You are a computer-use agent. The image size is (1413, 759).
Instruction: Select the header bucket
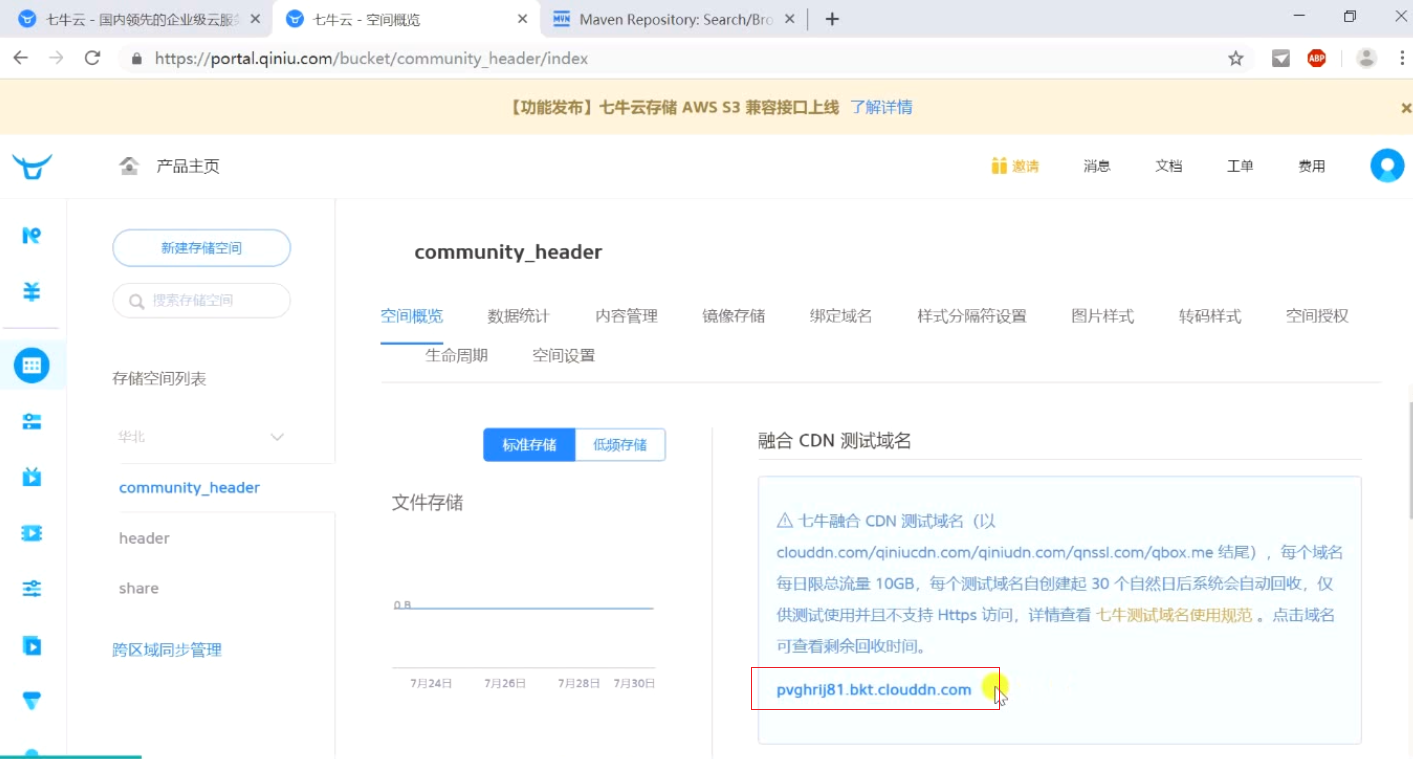pyautogui.click(x=144, y=538)
